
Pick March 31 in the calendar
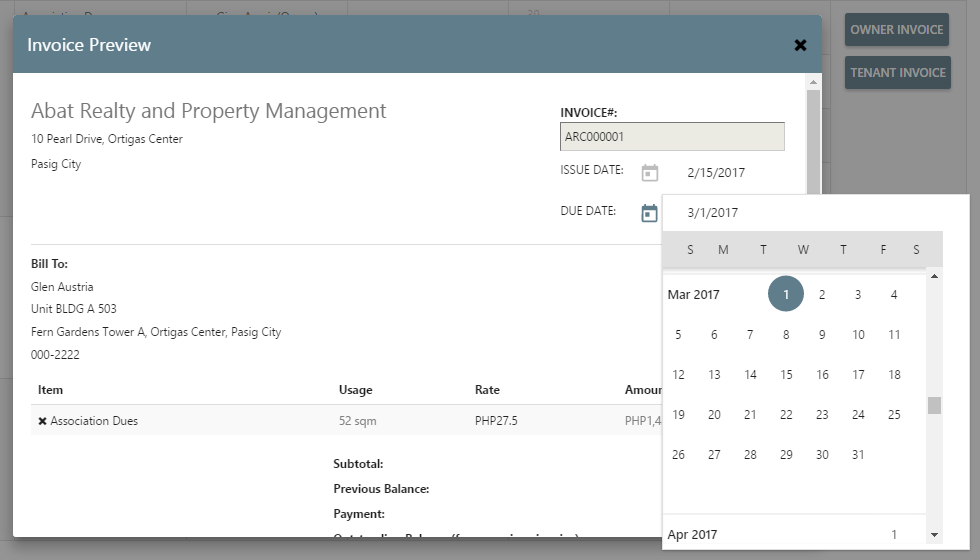858,454
